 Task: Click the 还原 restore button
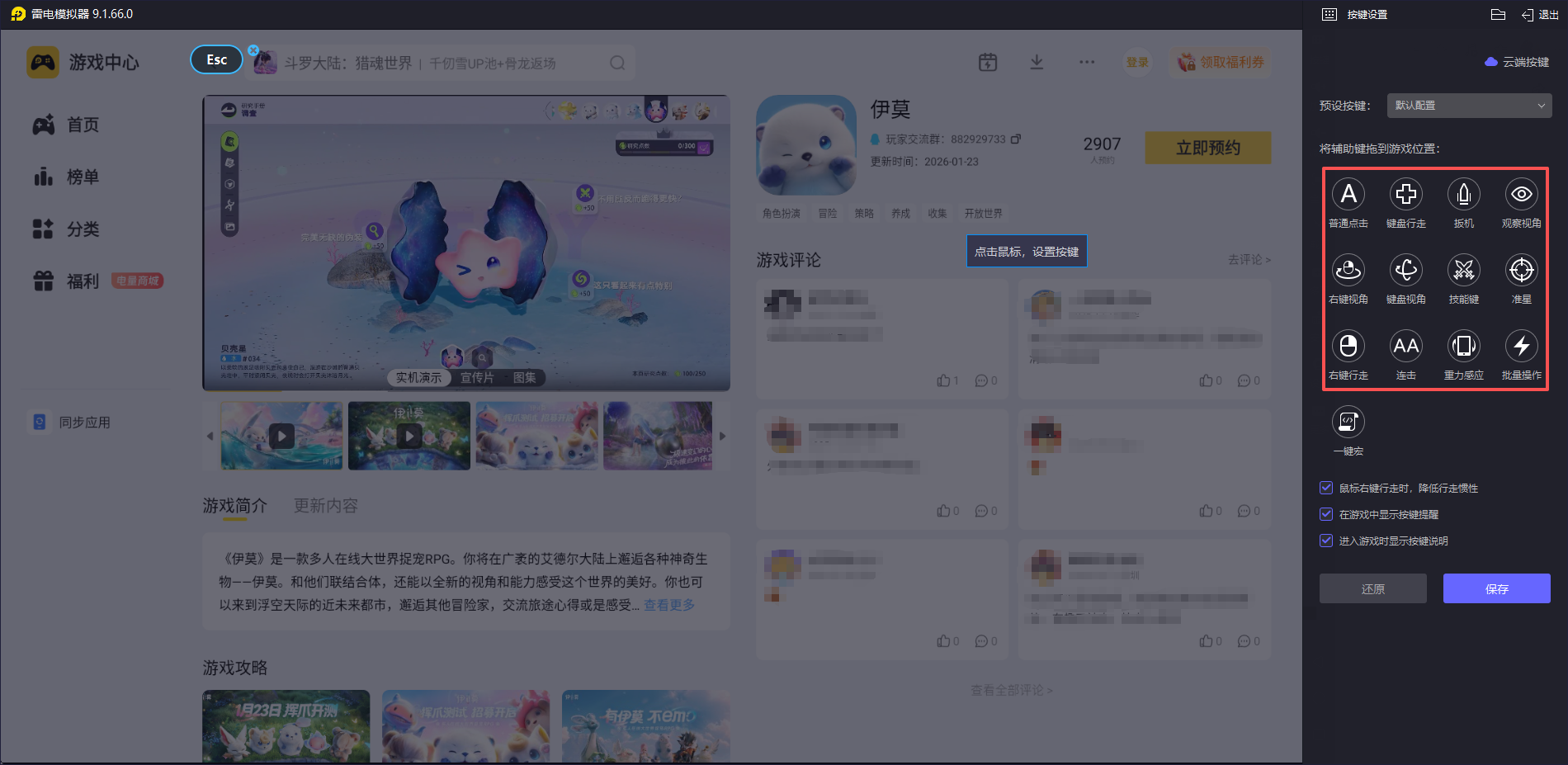click(x=1373, y=588)
